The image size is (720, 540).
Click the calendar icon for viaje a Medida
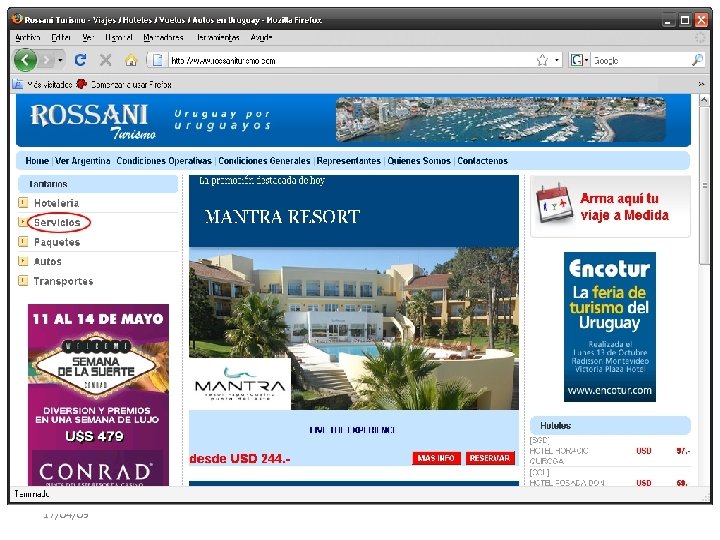click(555, 203)
